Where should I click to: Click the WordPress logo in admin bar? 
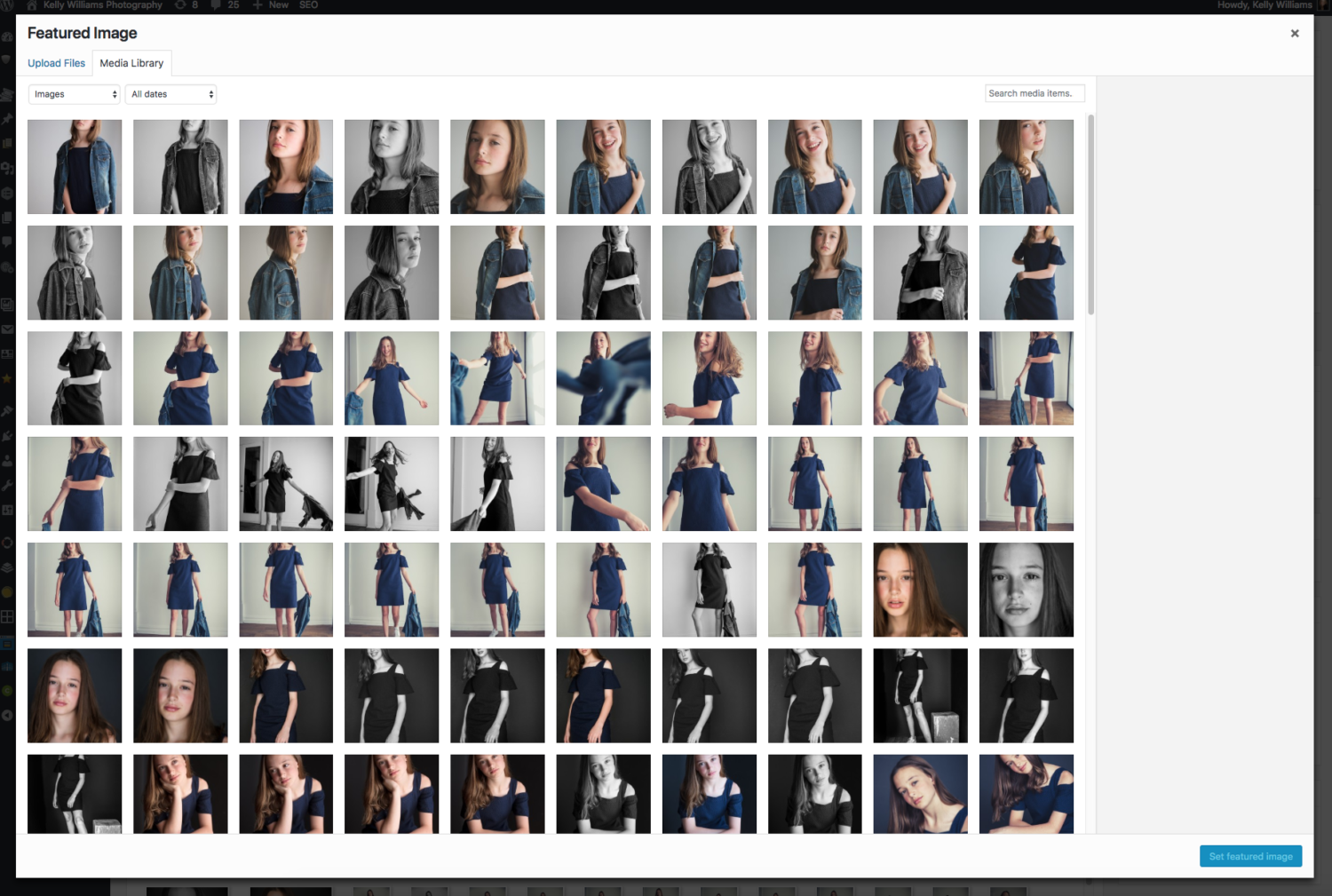[x=7, y=5]
